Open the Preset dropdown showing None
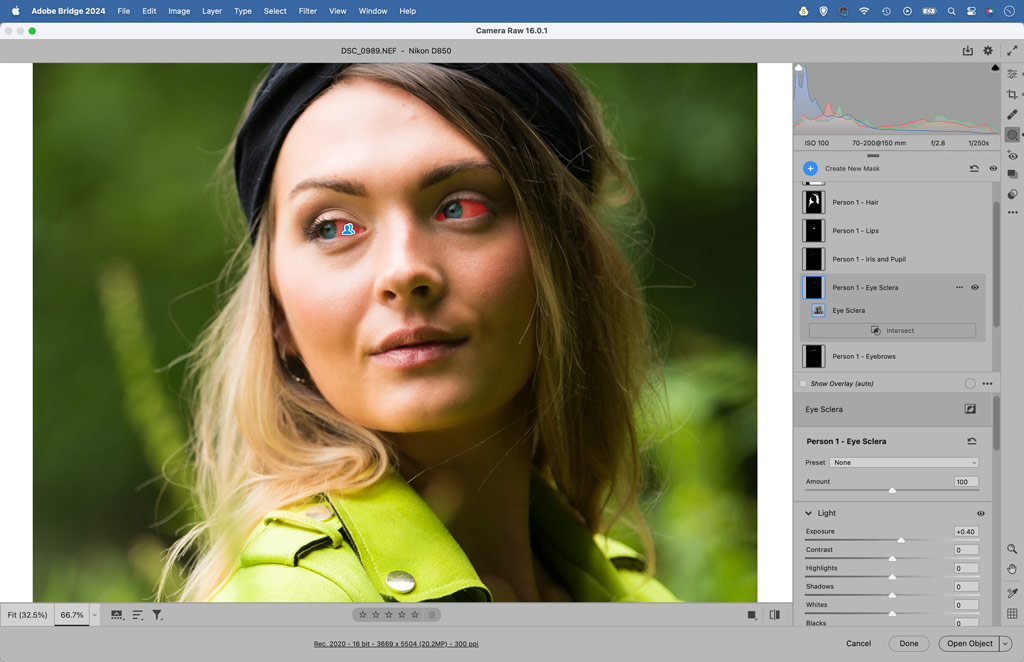1024x662 pixels. (902, 462)
